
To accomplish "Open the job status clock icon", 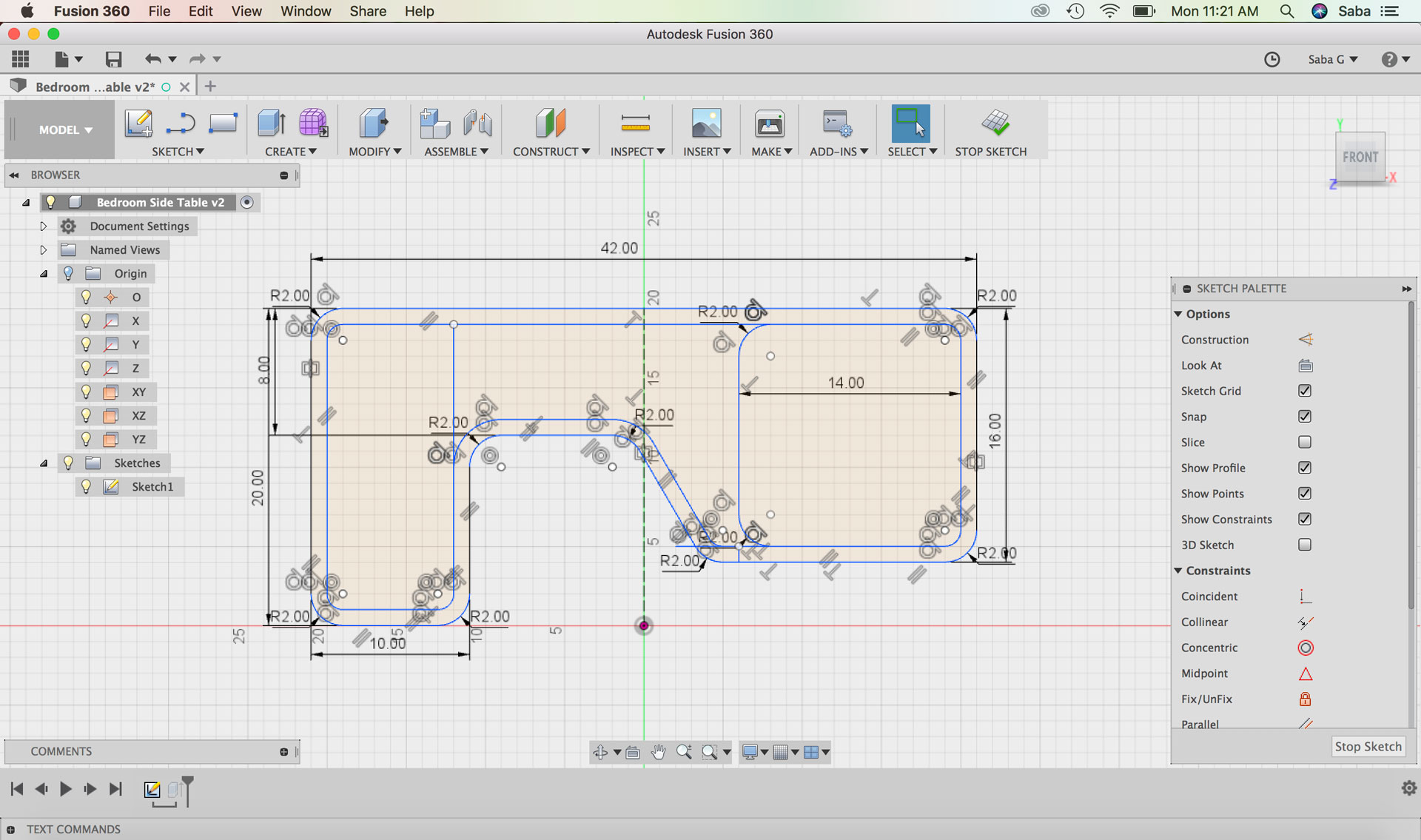I will (1271, 59).
